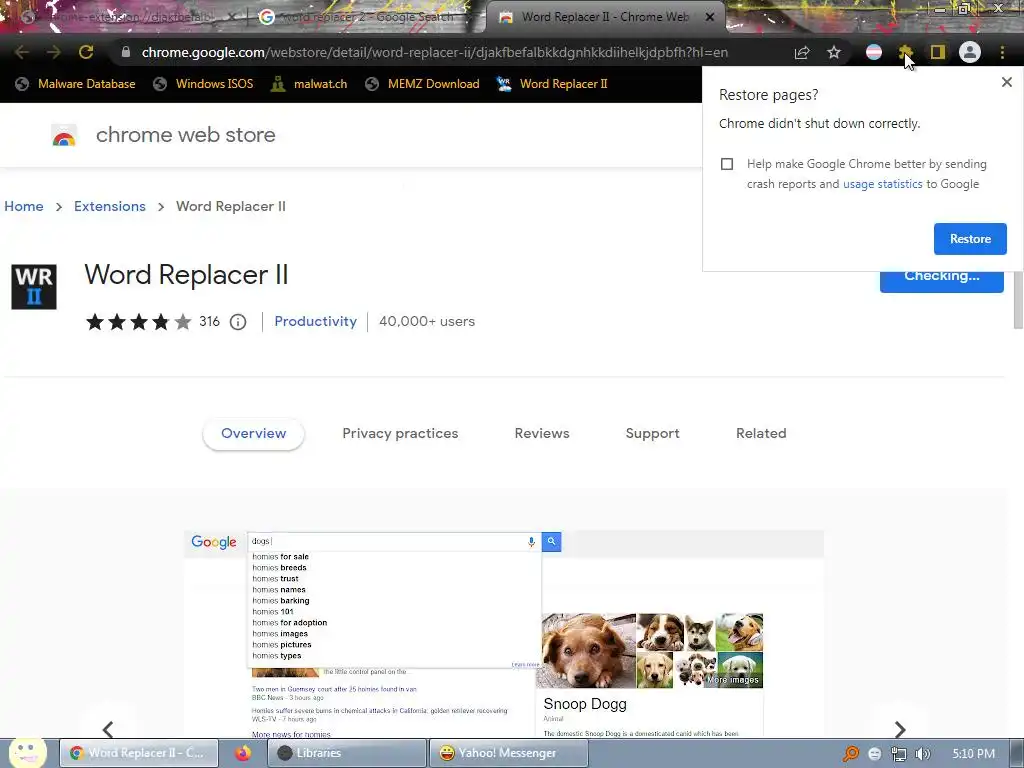Open the Productivity category link
The width and height of the screenshot is (1024, 768).
coord(315,321)
